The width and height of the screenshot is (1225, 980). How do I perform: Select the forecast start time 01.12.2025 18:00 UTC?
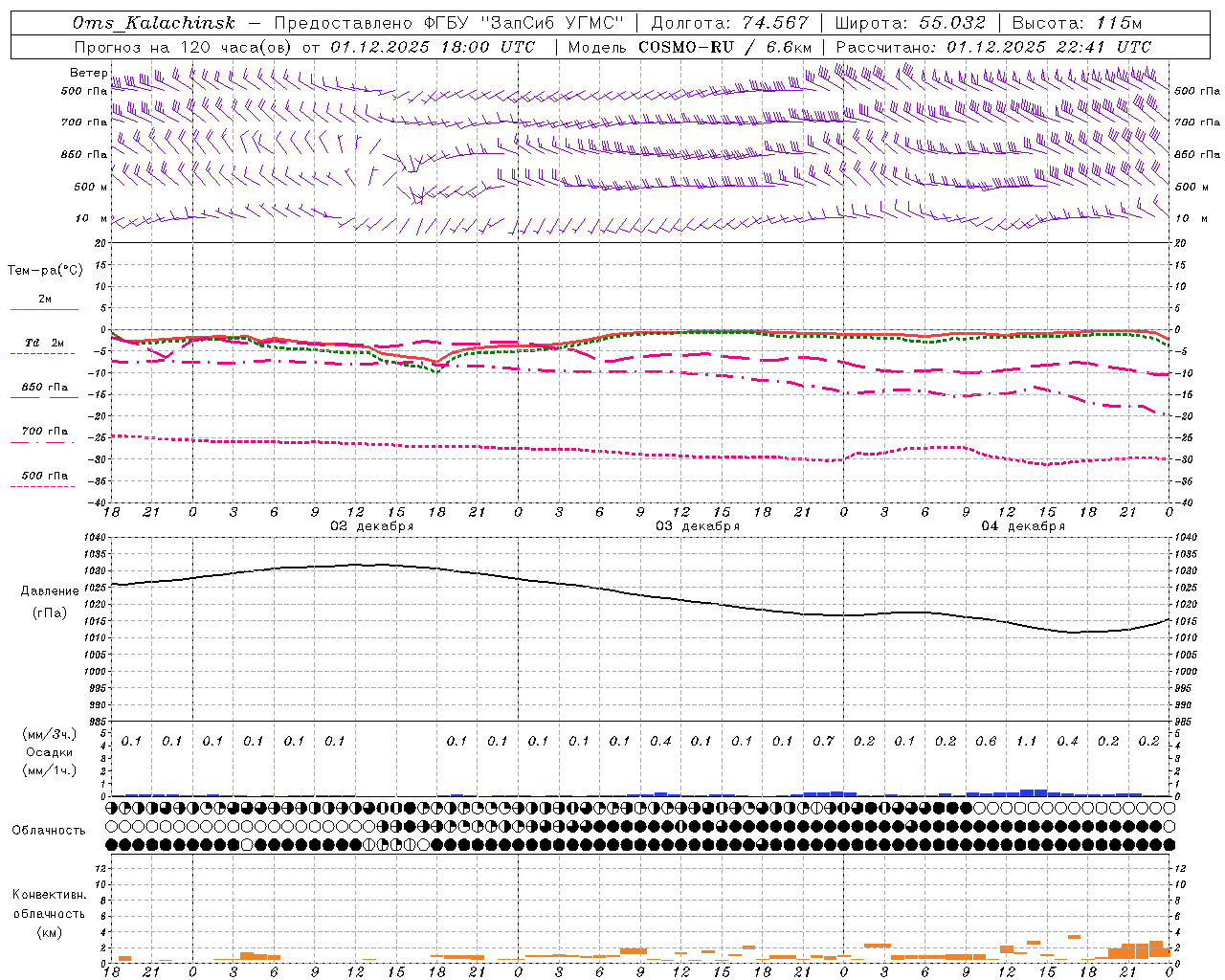pyautogui.click(x=433, y=47)
